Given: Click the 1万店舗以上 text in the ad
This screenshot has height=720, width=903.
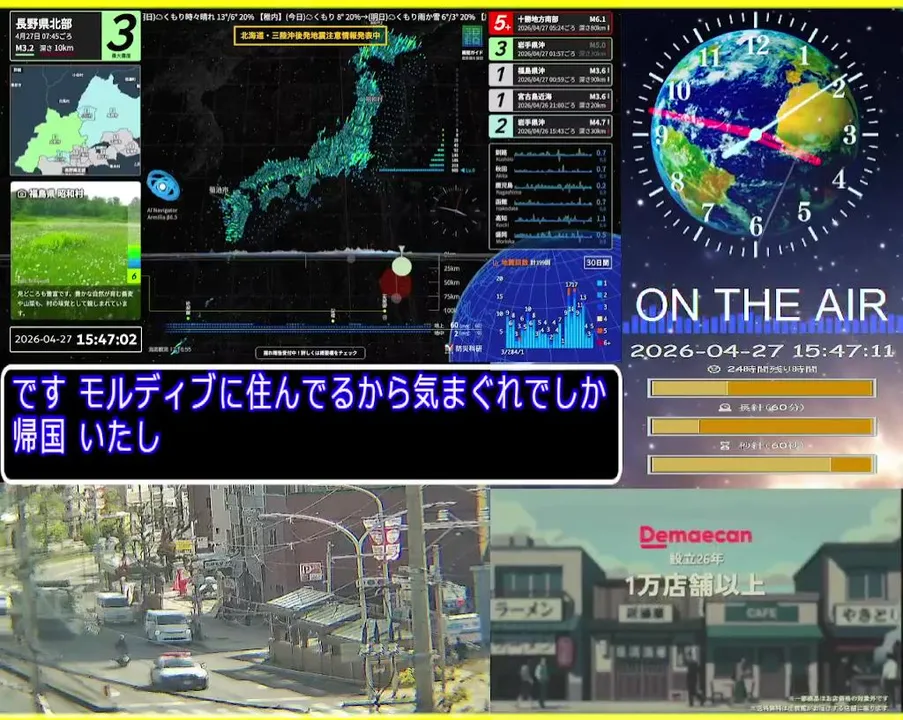Looking at the screenshot, I should (695, 586).
